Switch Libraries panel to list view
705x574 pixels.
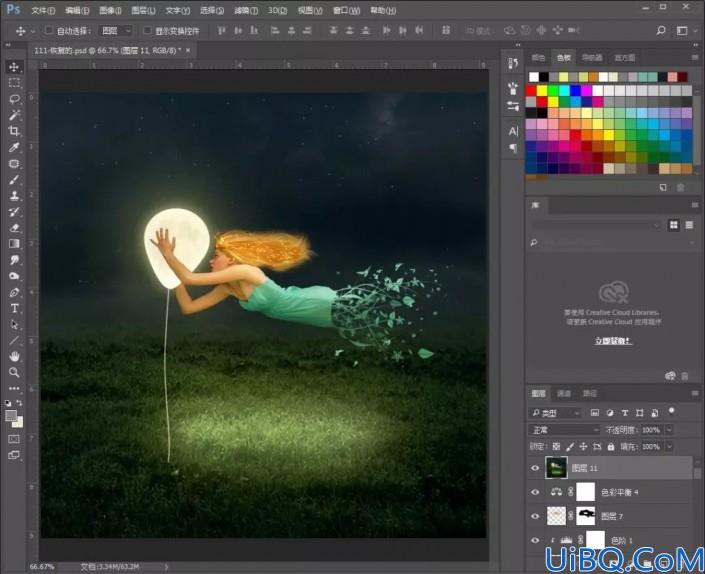pos(689,225)
